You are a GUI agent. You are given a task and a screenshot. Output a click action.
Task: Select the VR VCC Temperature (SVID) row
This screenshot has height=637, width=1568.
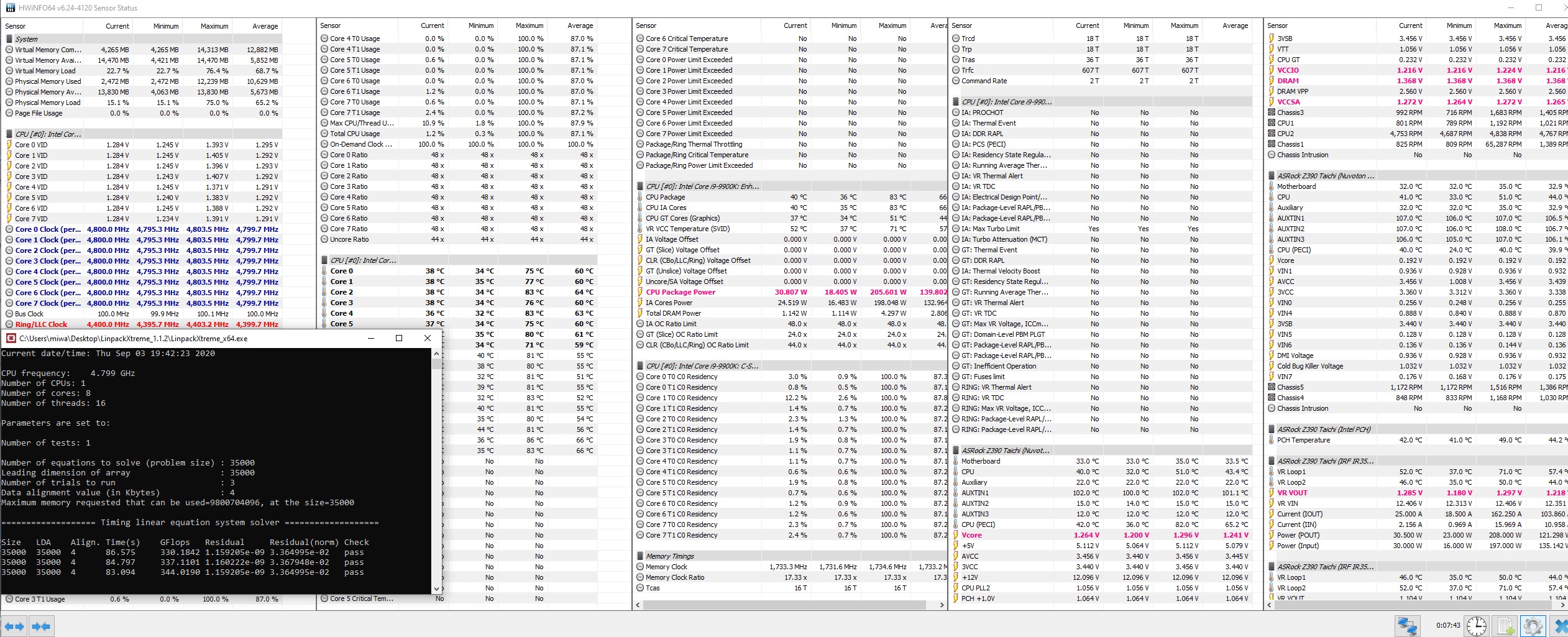pos(789,229)
